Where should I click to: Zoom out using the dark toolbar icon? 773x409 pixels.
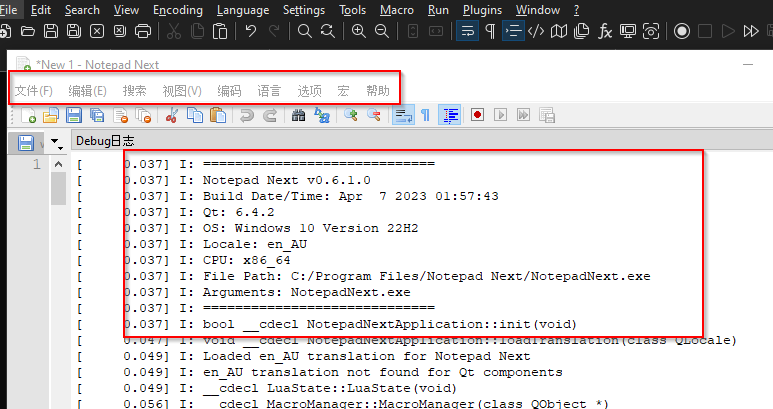click(382, 32)
